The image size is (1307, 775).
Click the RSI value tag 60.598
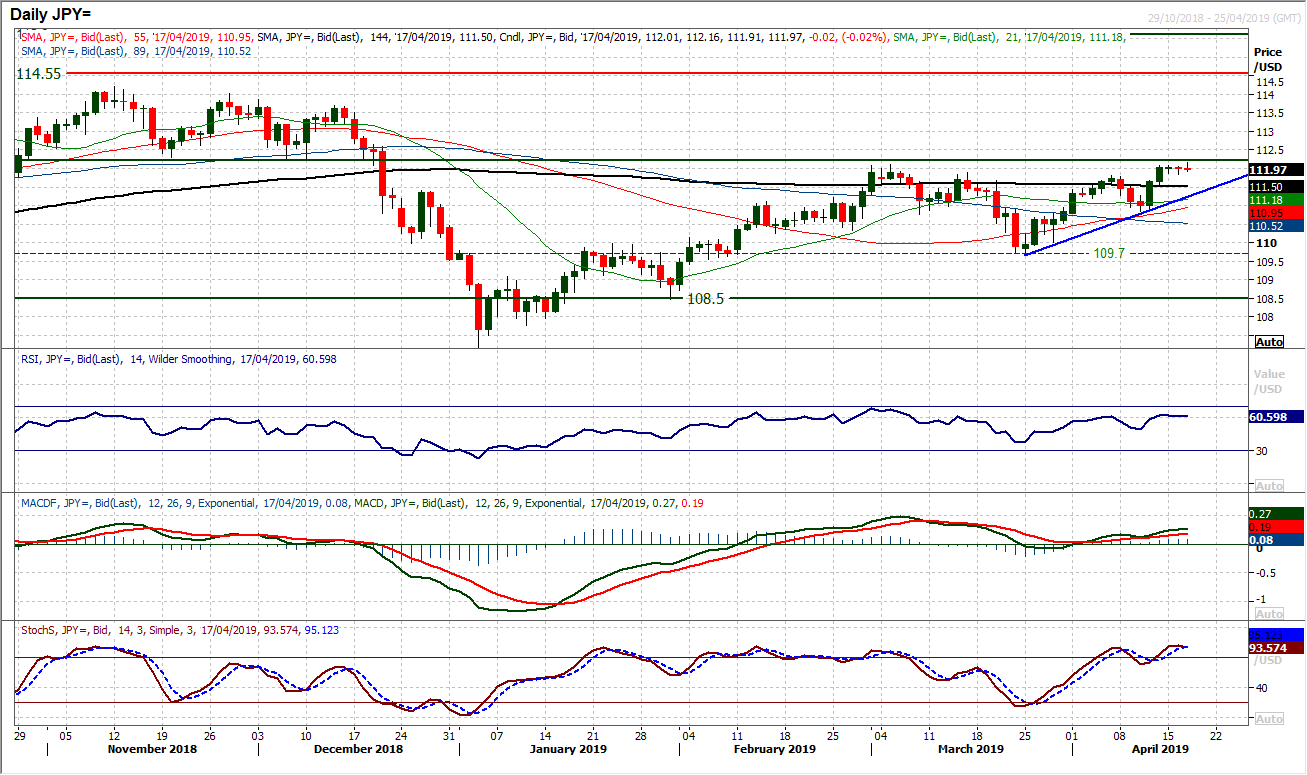click(x=1278, y=416)
